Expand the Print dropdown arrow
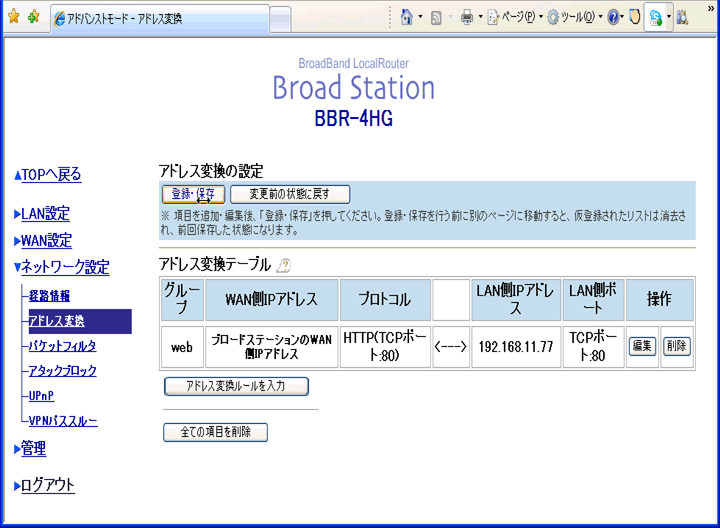 480,17
